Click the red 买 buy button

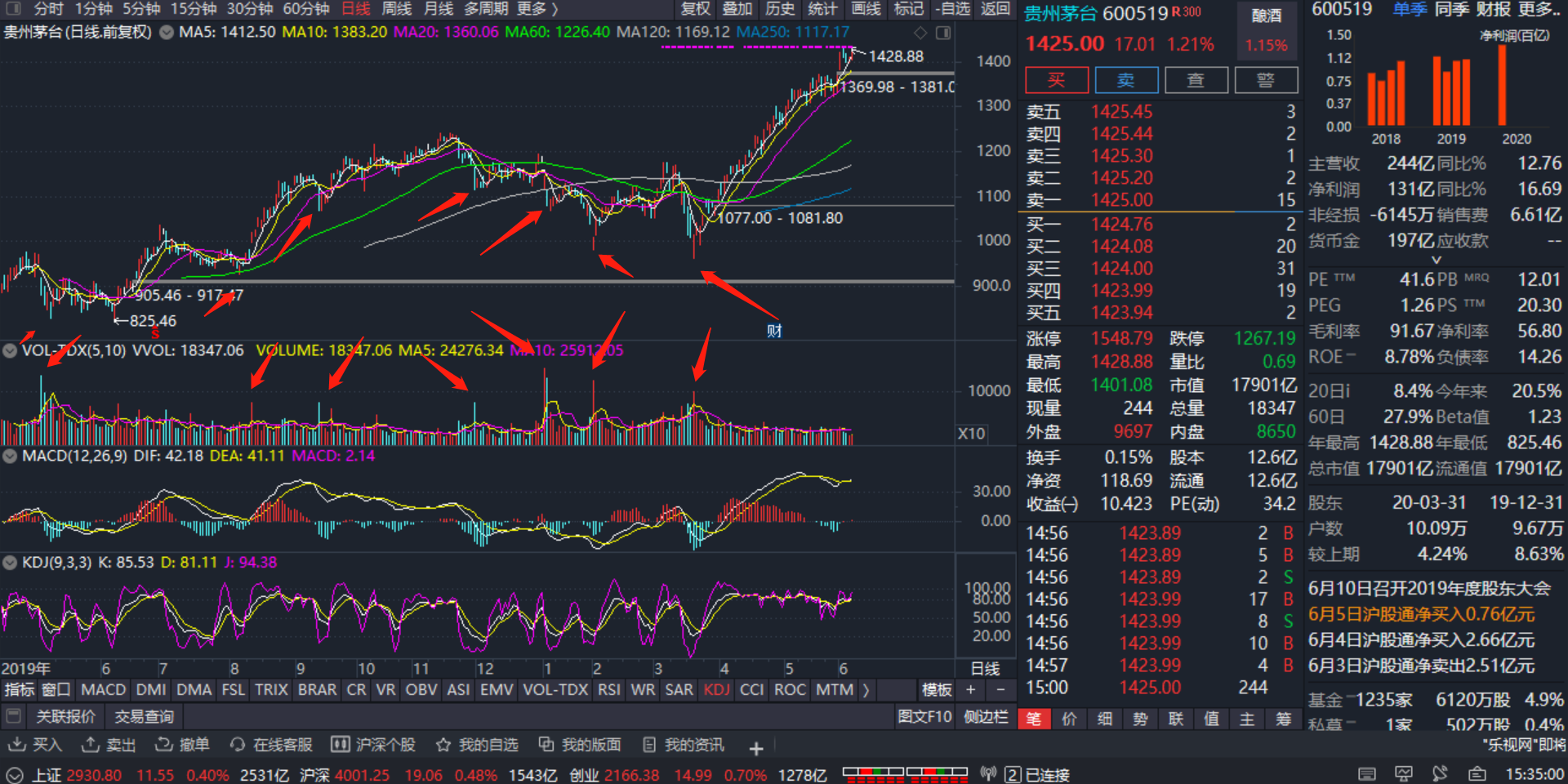click(1057, 80)
